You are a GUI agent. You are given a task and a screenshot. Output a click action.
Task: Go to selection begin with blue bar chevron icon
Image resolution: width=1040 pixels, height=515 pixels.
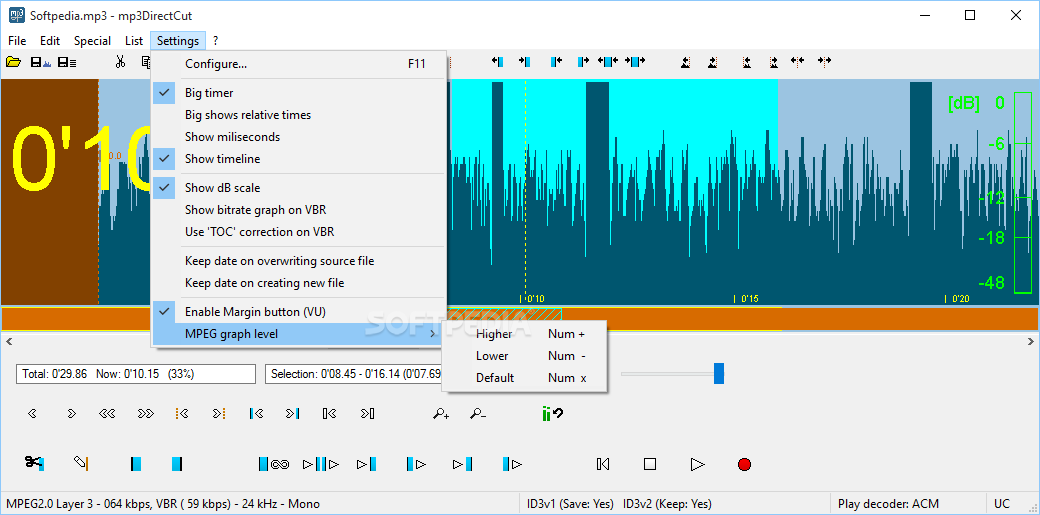point(257,413)
